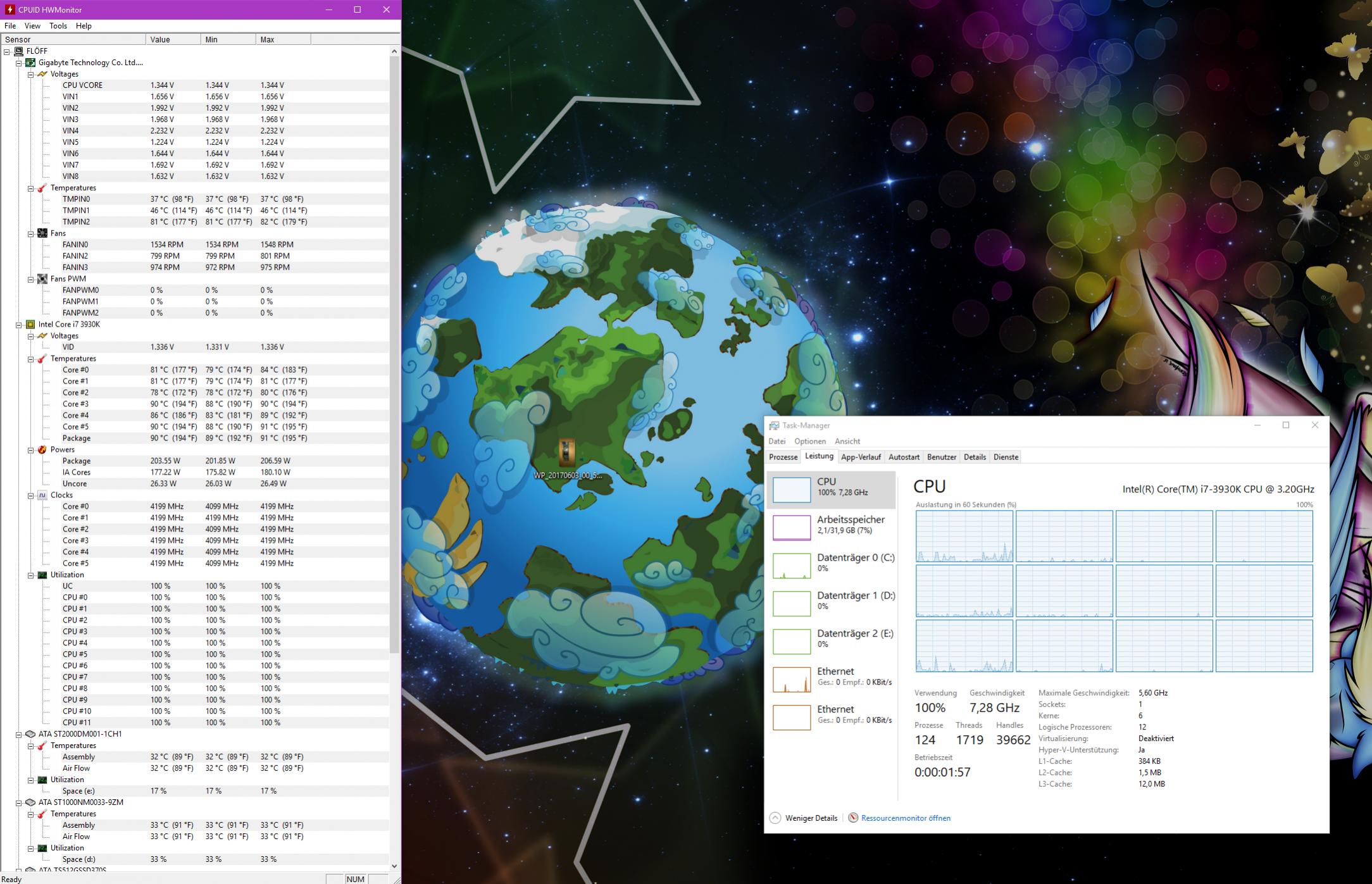Select Datenträger 2 (E:) performance item

831,641
